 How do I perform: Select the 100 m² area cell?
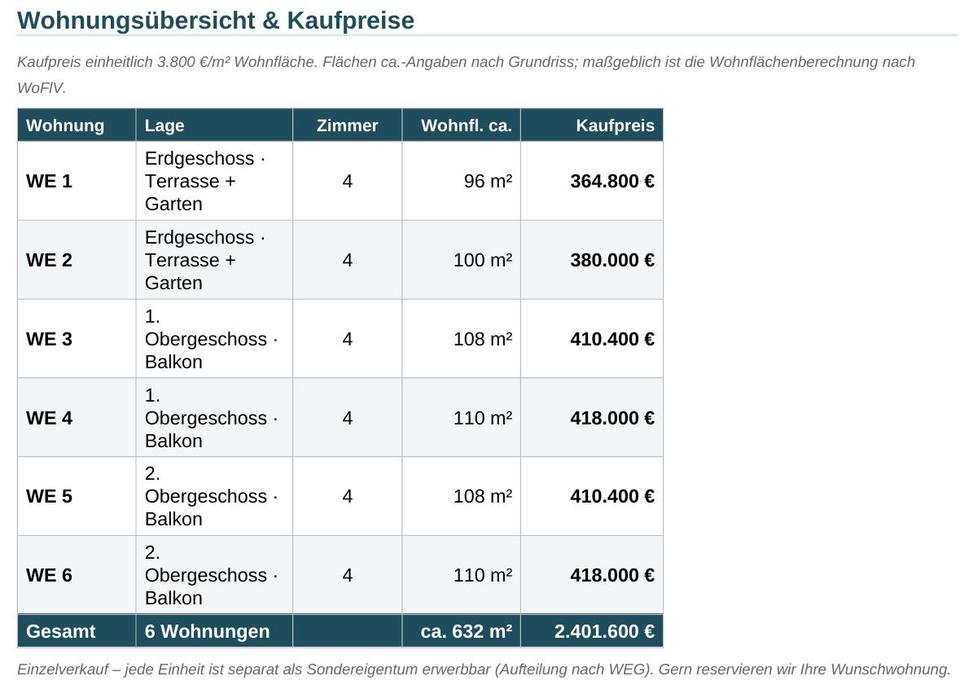(x=462, y=260)
